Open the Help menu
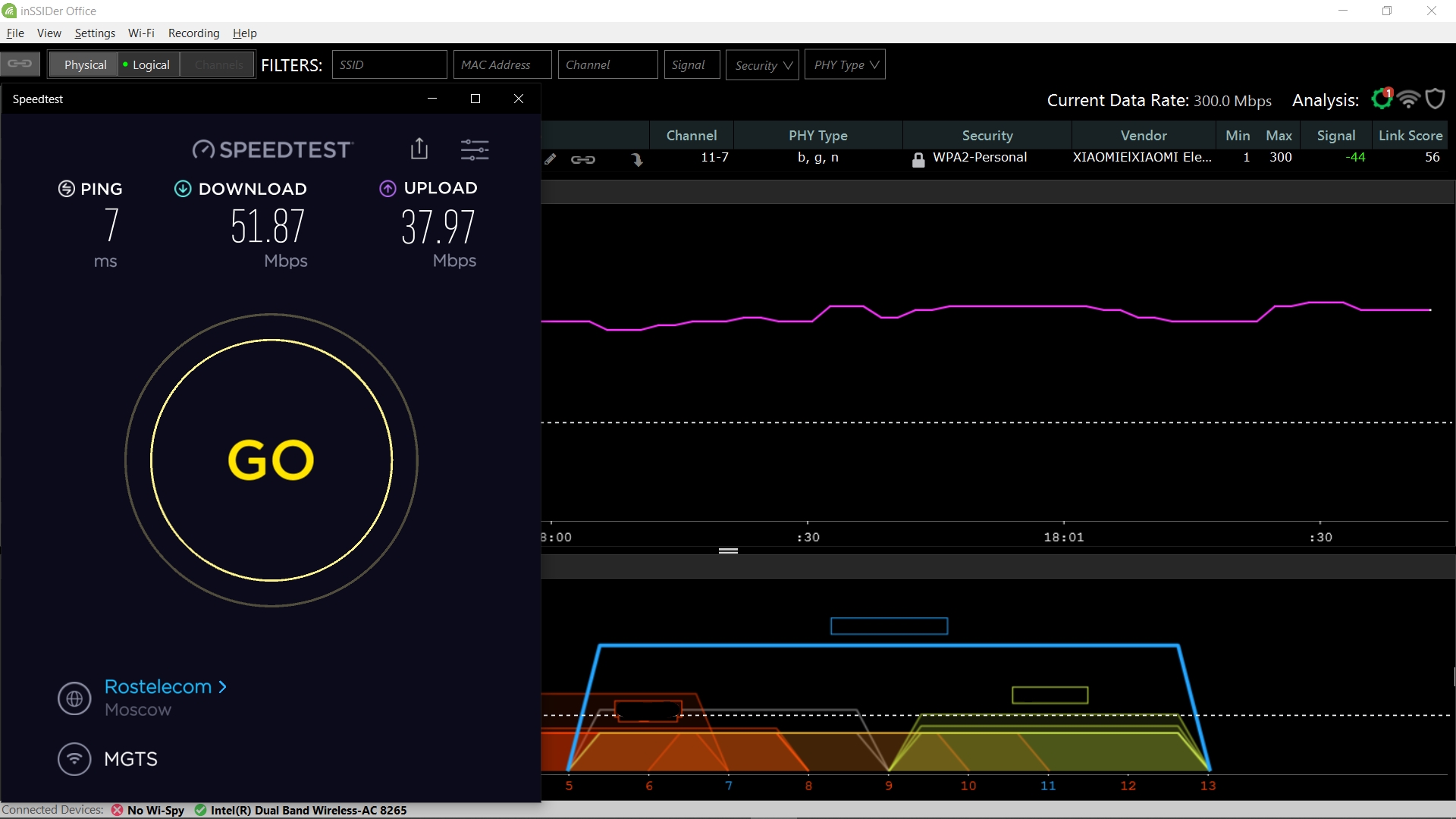The width and height of the screenshot is (1456, 819). pyautogui.click(x=244, y=33)
